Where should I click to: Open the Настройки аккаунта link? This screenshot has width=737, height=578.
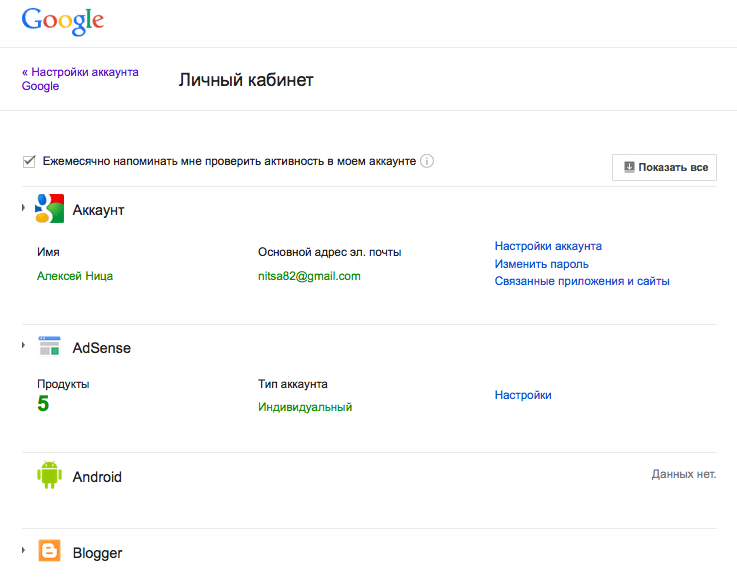pyautogui.click(x=548, y=246)
